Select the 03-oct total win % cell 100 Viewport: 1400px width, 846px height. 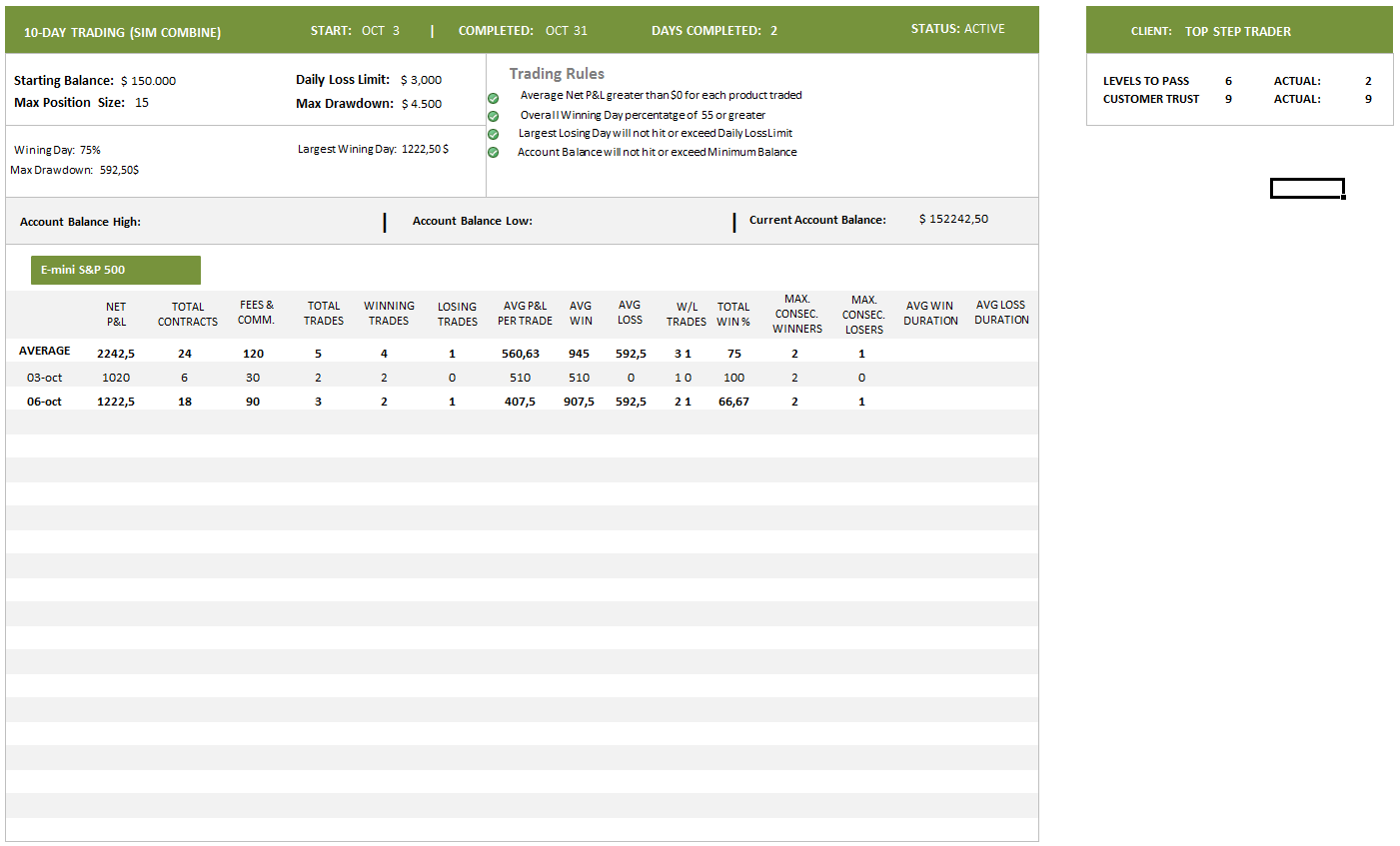coord(733,378)
